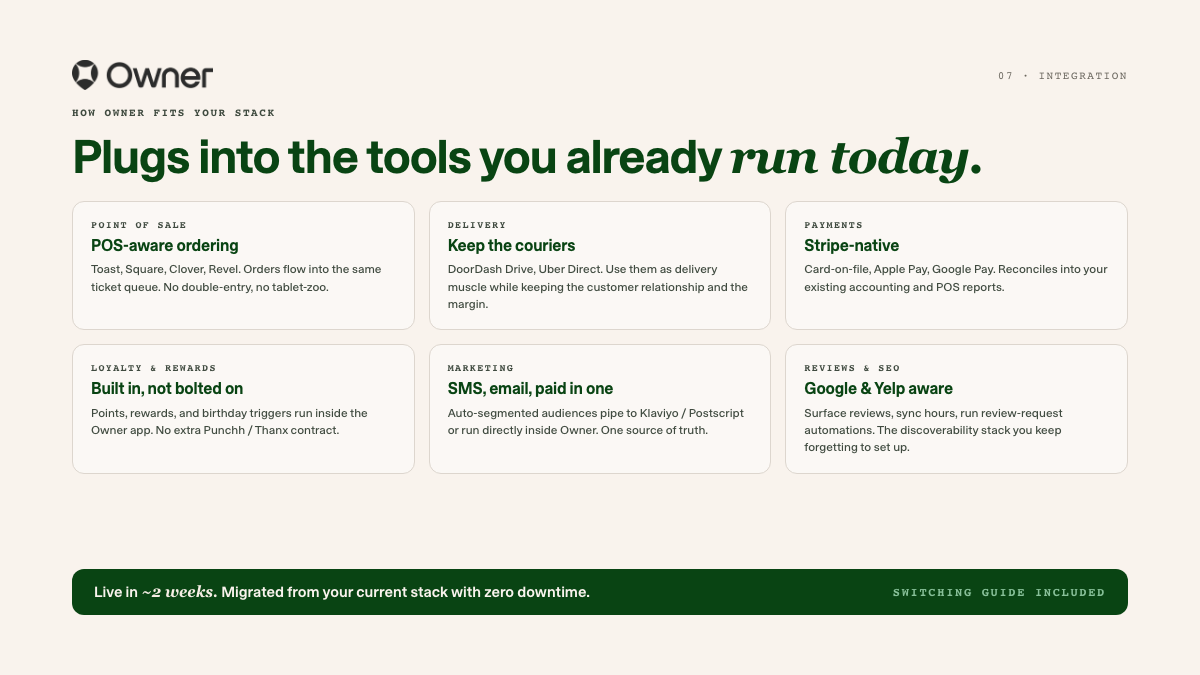Select the 'POINT OF SALE' card label
Viewport: 1200px width, 675px height.
pos(139,225)
